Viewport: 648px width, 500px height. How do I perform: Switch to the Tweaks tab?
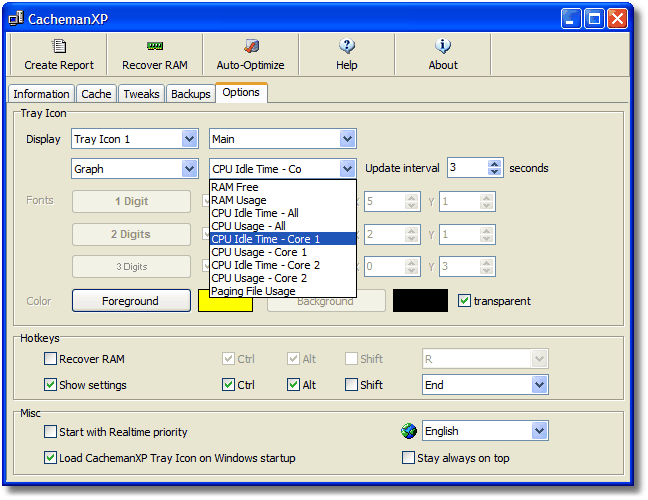[x=141, y=94]
